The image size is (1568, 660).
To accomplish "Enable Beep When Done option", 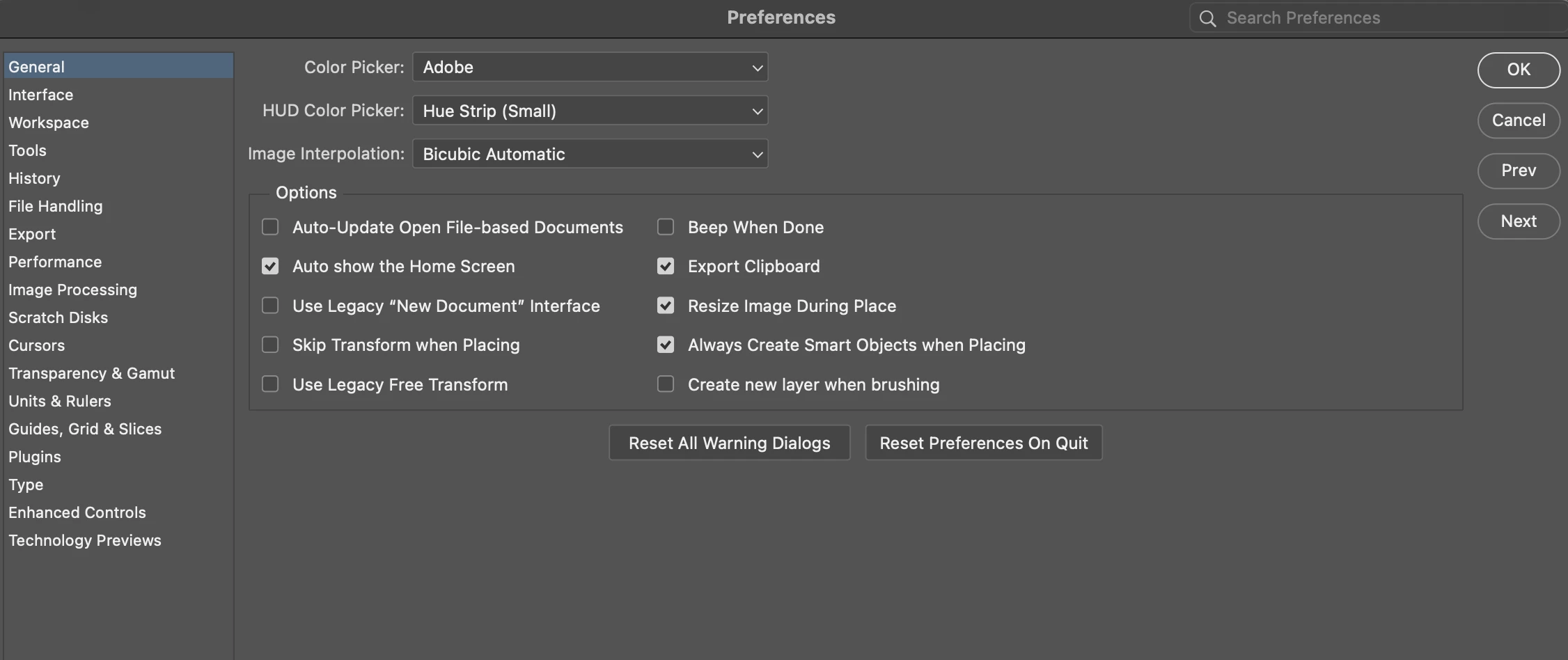I will click(x=666, y=227).
